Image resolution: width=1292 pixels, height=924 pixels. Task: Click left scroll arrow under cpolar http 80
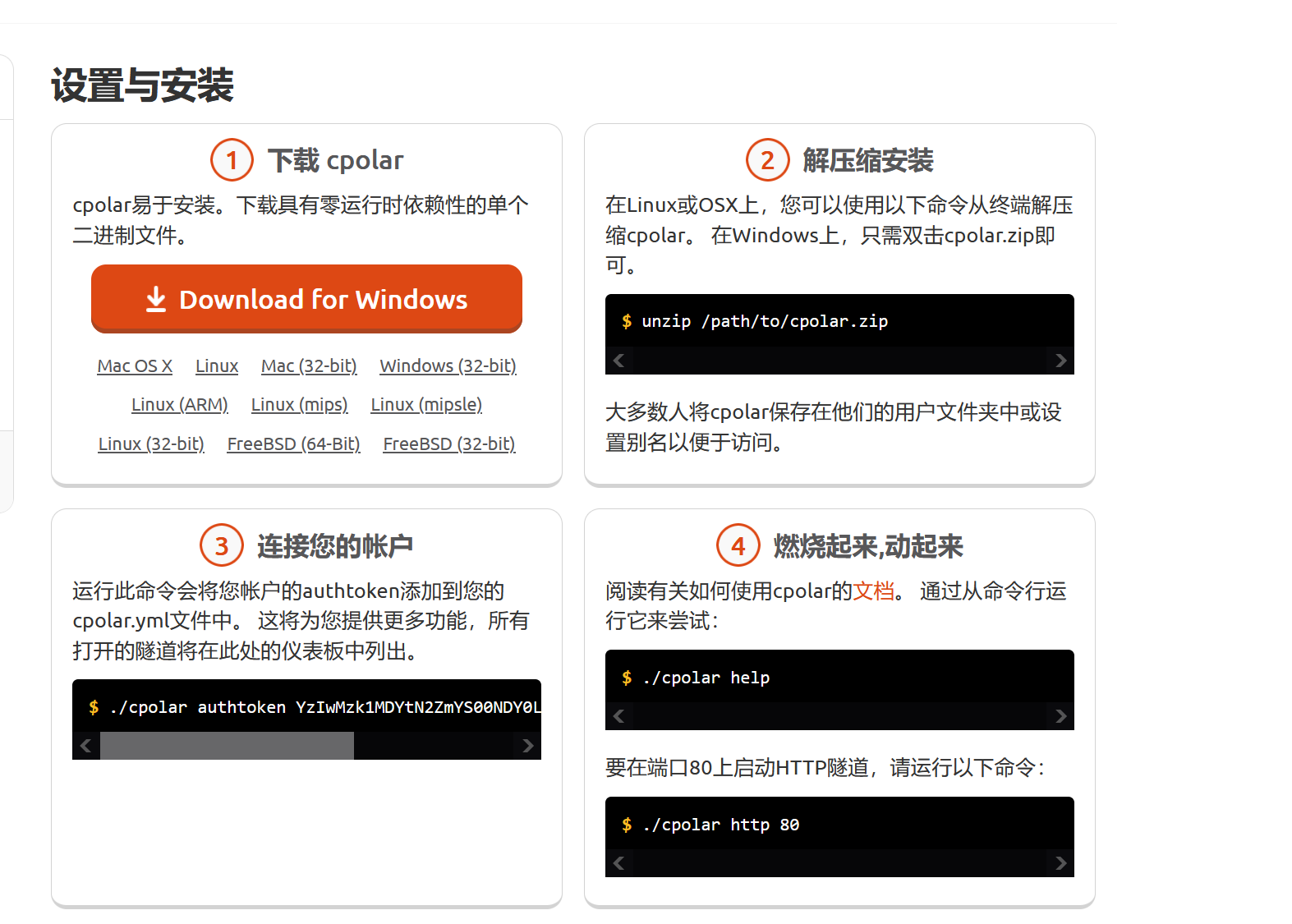coord(619,863)
